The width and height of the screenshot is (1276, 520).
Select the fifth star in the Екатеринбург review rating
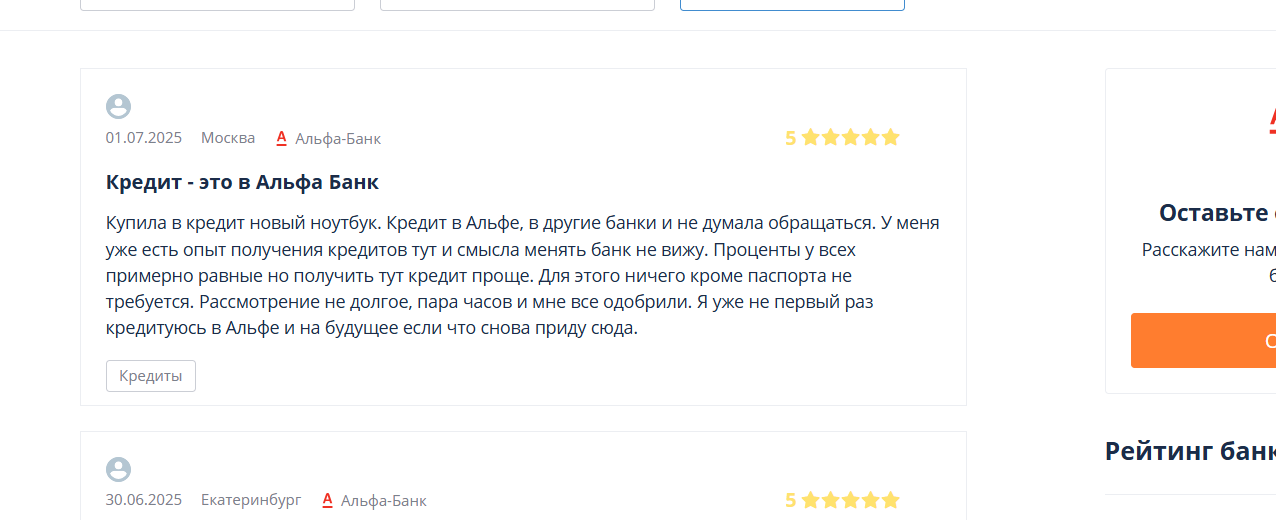point(890,500)
